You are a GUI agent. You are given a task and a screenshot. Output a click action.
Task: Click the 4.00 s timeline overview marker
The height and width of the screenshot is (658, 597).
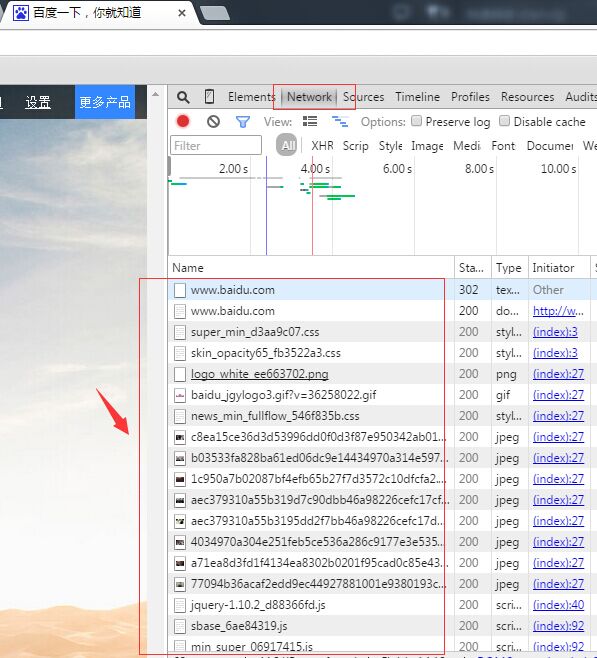(x=315, y=169)
